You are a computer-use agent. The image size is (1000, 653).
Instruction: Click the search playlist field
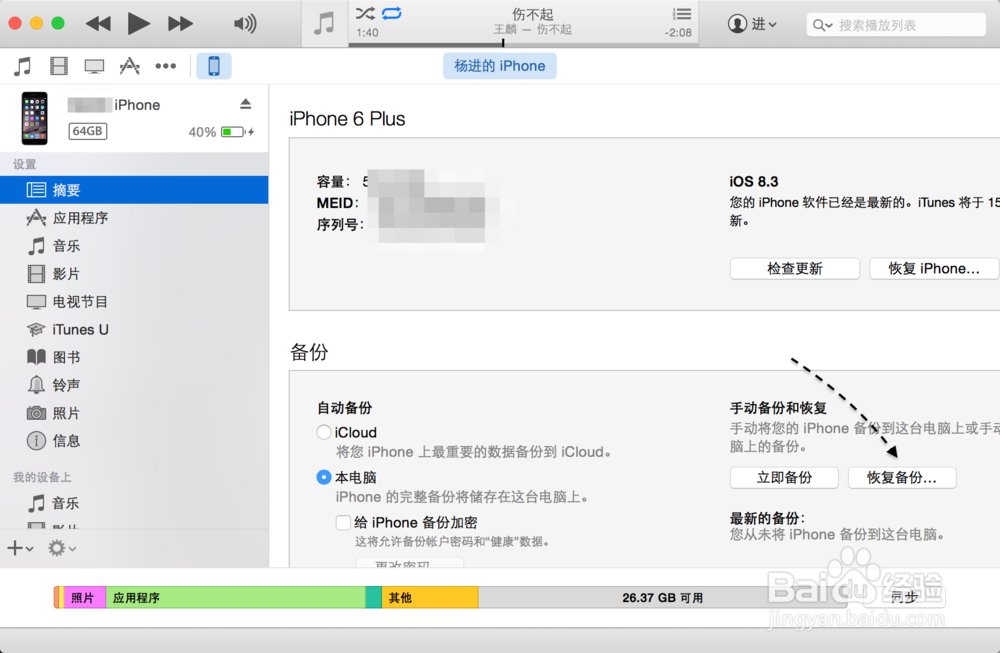click(x=896, y=25)
